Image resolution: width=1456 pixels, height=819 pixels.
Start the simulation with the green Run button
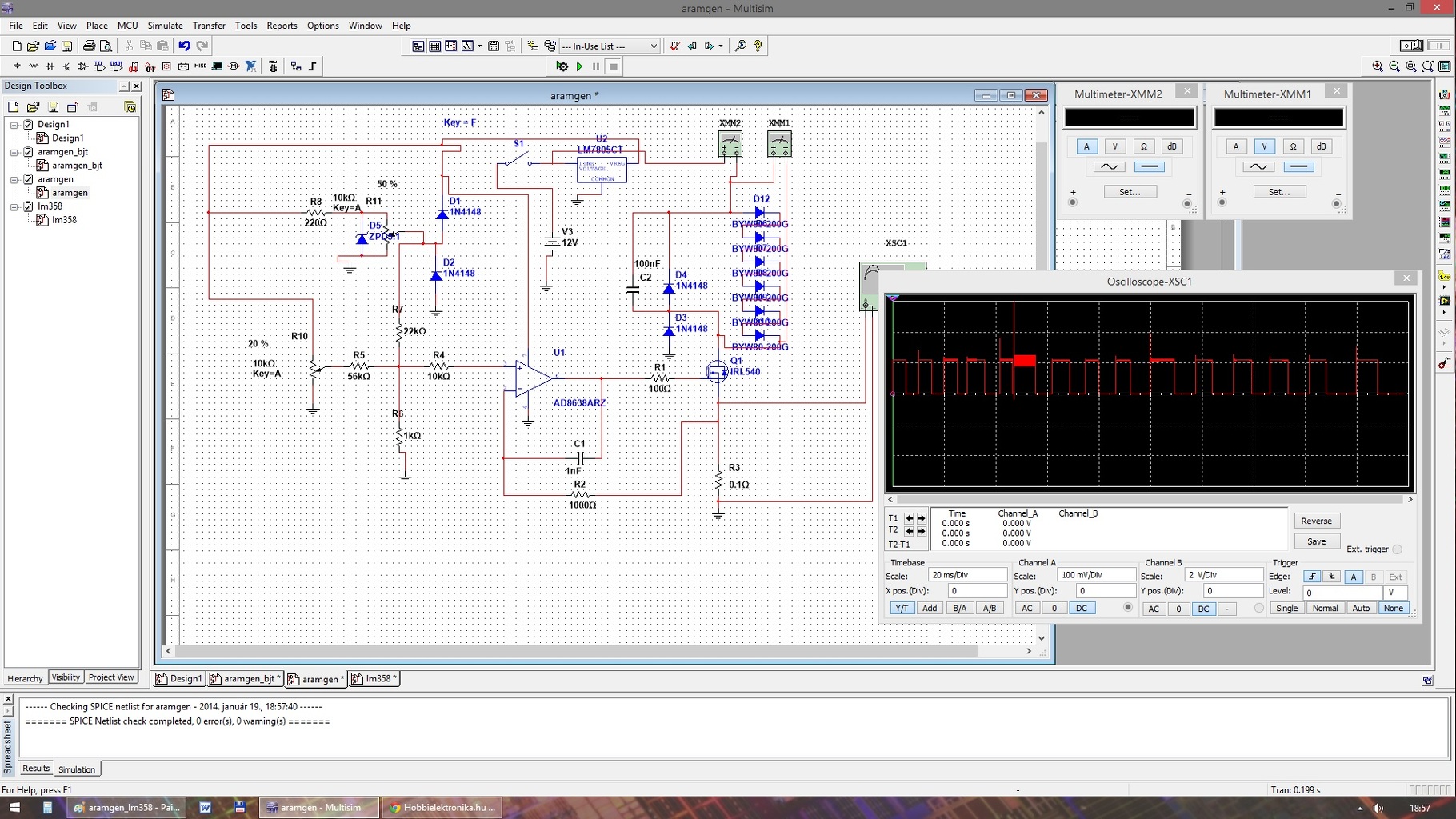(579, 66)
